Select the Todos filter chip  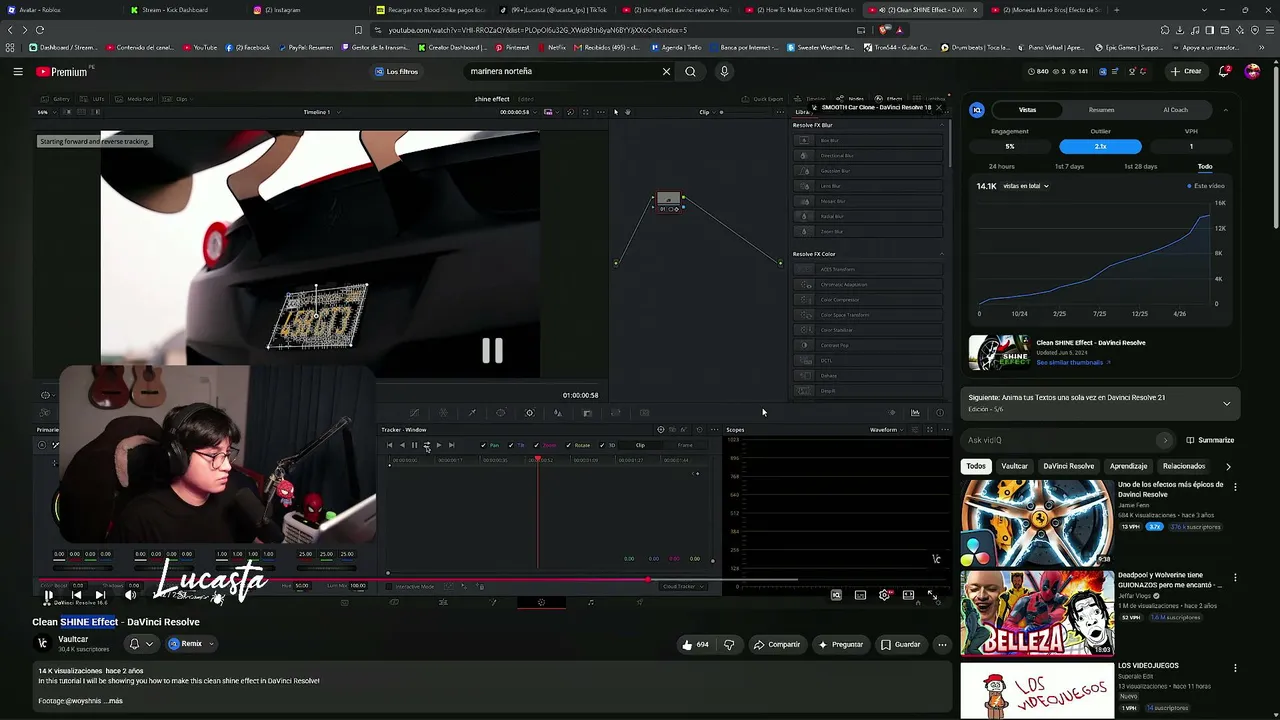tap(976, 466)
